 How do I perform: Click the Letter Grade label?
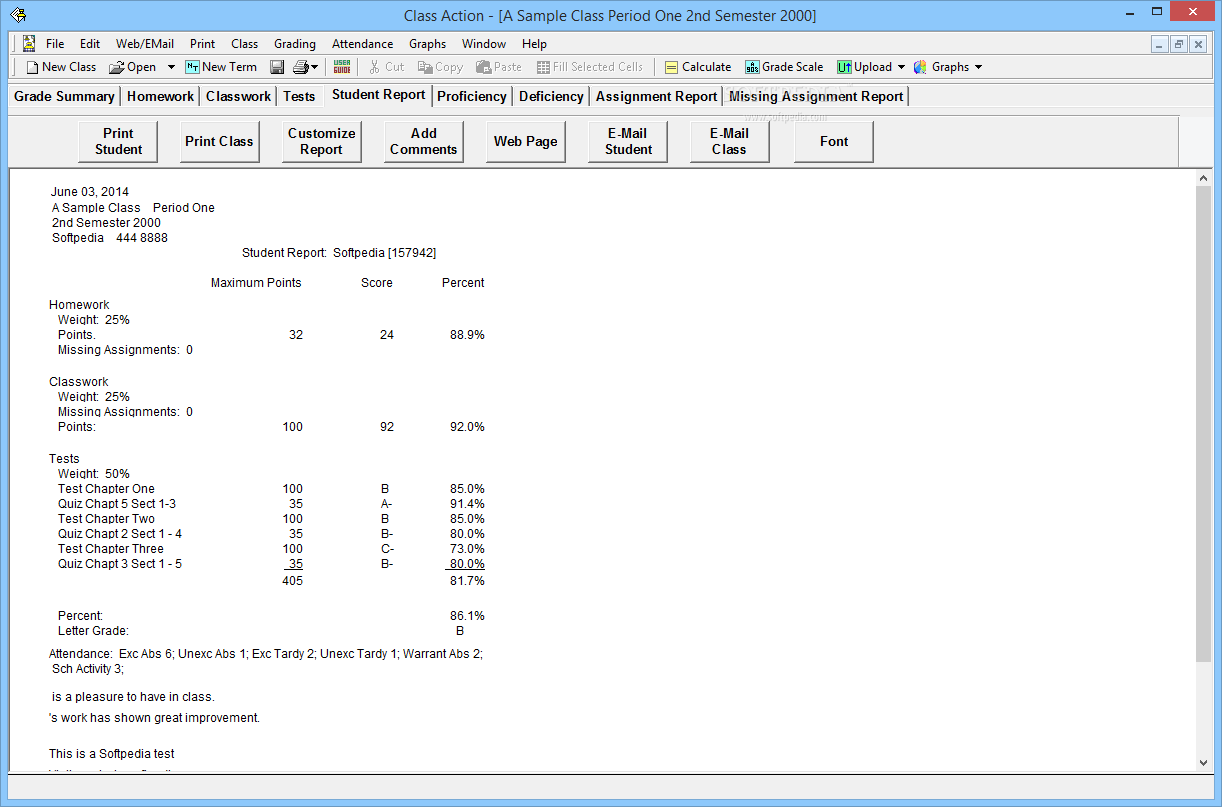(x=93, y=631)
